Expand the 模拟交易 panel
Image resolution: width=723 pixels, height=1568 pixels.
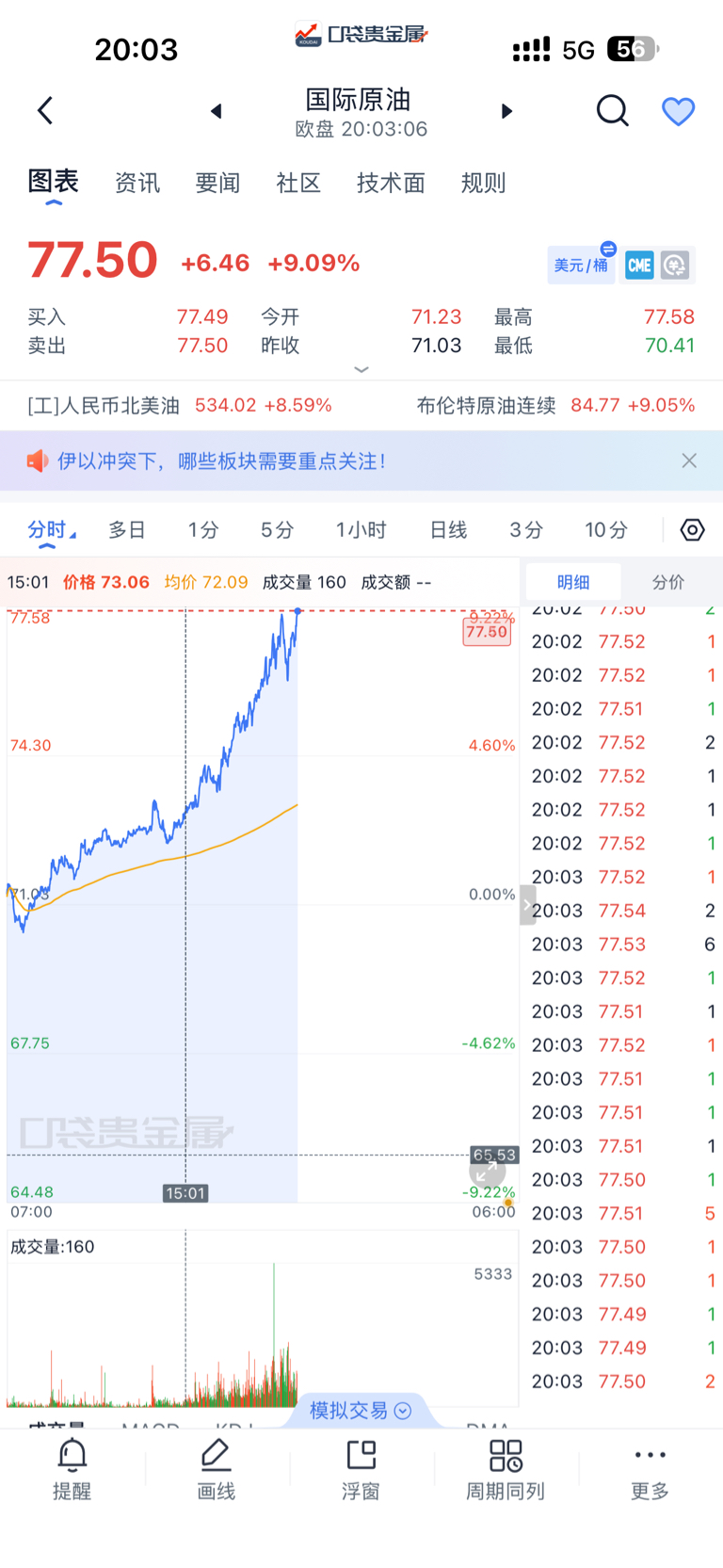pyautogui.click(x=361, y=1410)
